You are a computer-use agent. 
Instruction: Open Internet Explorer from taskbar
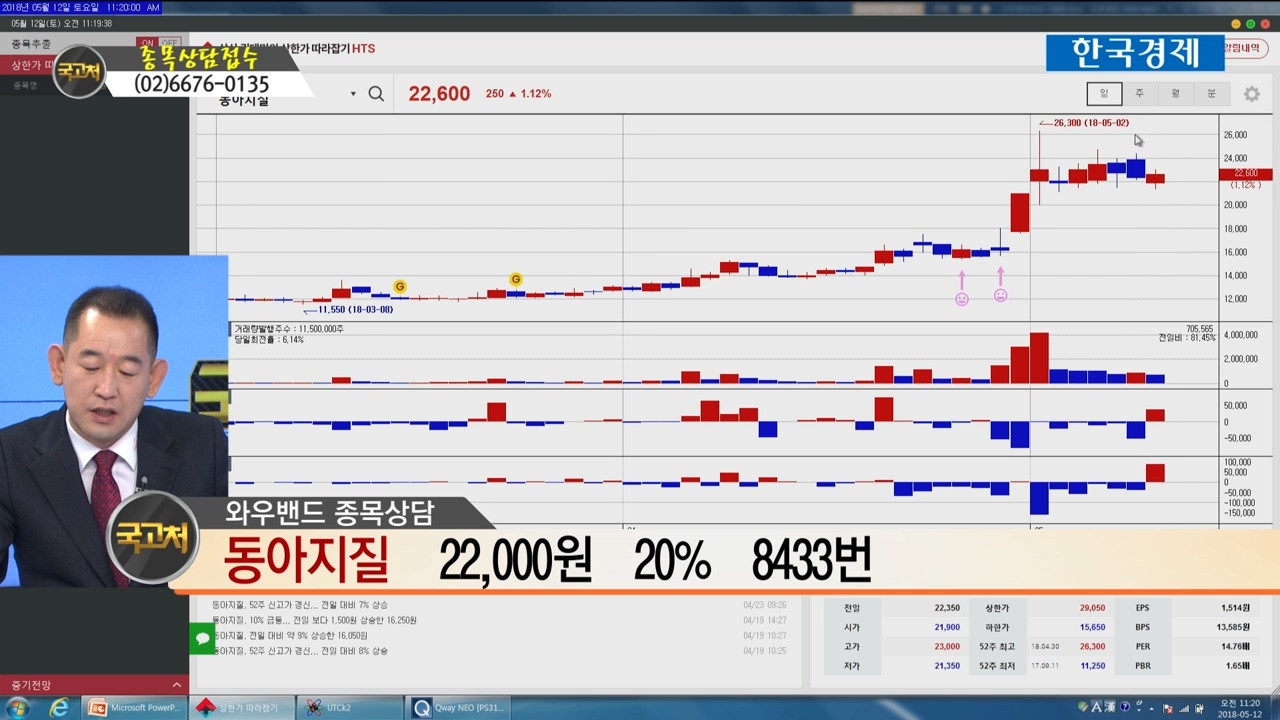click(59, 708)
